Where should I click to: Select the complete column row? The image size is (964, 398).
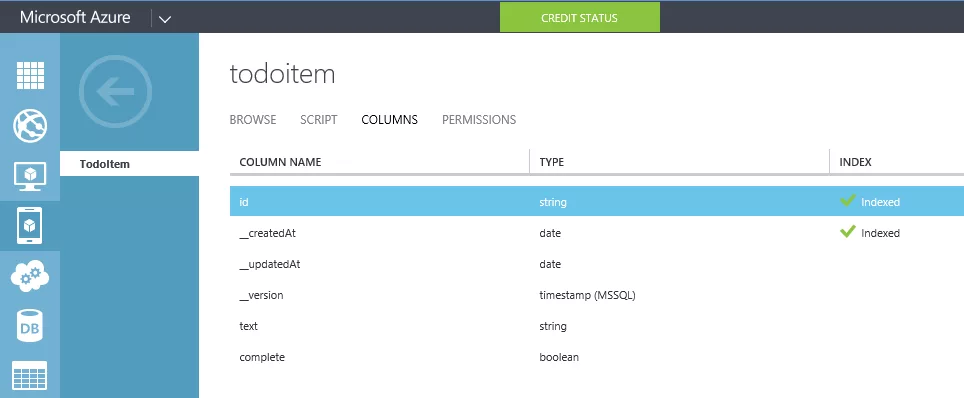[x=597, y=357]
